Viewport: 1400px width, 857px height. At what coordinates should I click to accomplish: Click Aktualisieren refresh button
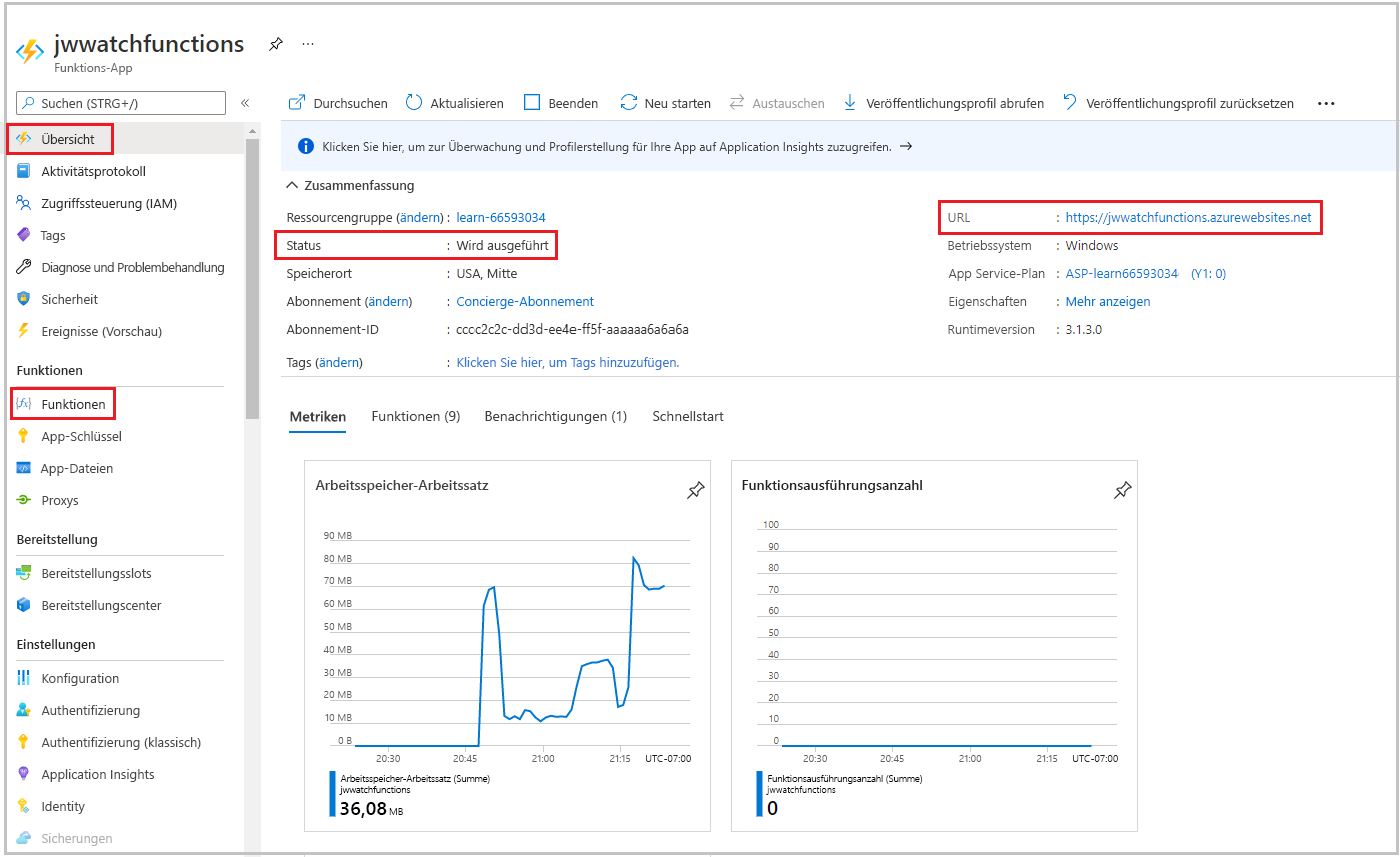[x=455, y=103]
